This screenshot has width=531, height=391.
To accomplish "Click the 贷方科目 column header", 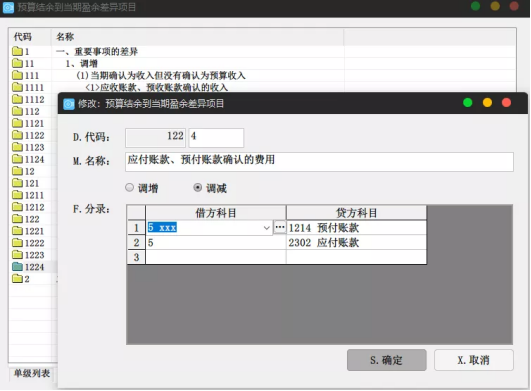I will pos(356,213).
